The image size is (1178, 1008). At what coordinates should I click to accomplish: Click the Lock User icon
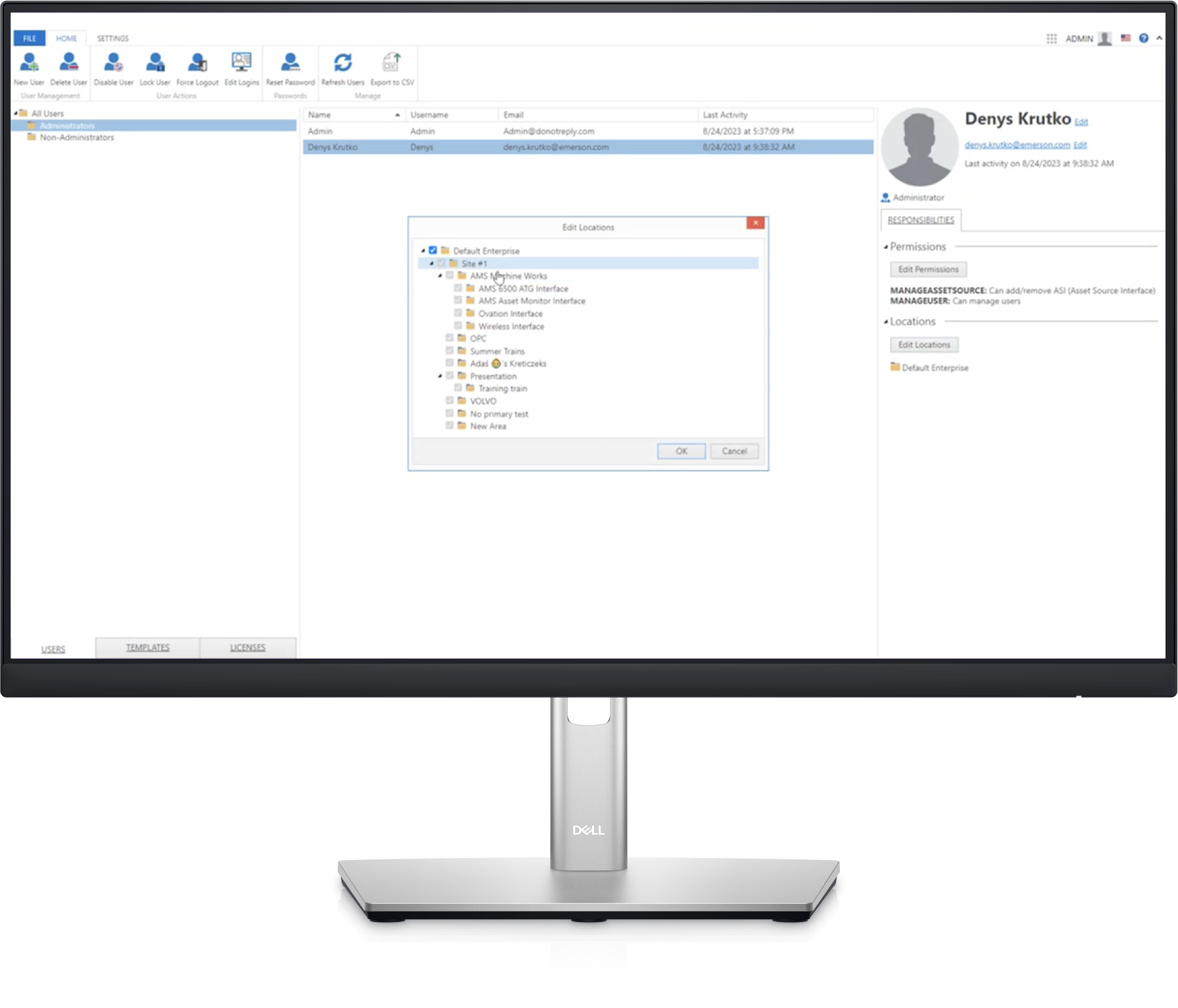point(155,63)
